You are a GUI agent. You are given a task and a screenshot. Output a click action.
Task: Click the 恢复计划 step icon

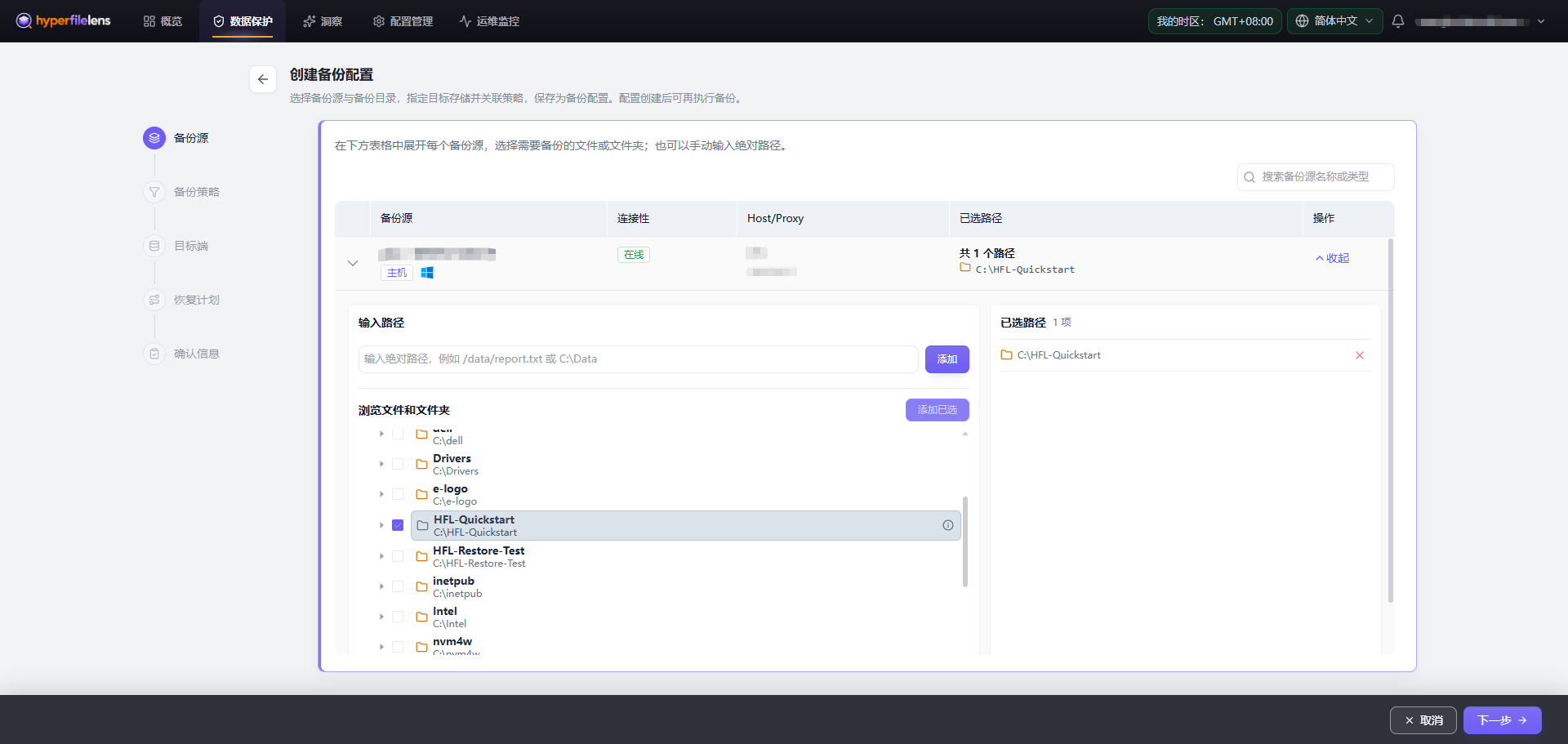point(154,300)
